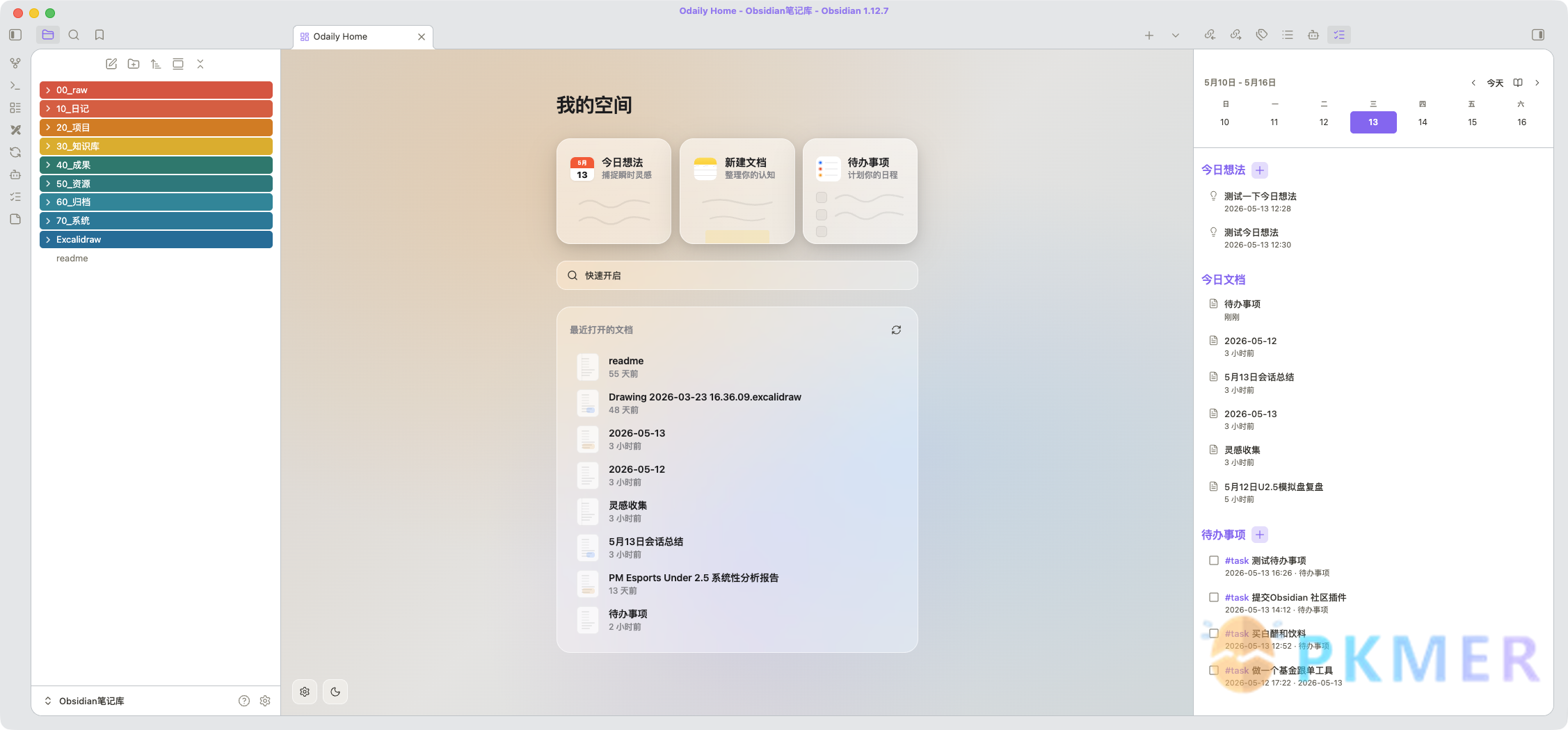
Task: Toggle the left sidebar panel
Action: click(15, 35)
